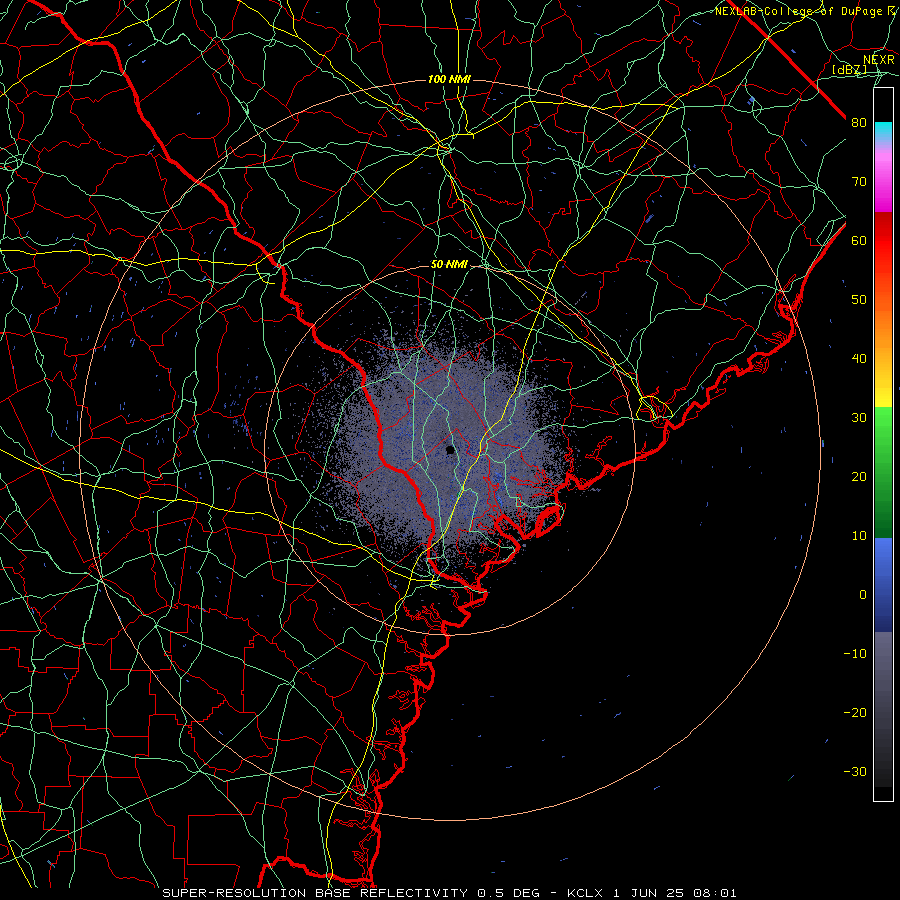Click the [dBZ] units label
Screen dimensions: 900x900
pos(849,70)
